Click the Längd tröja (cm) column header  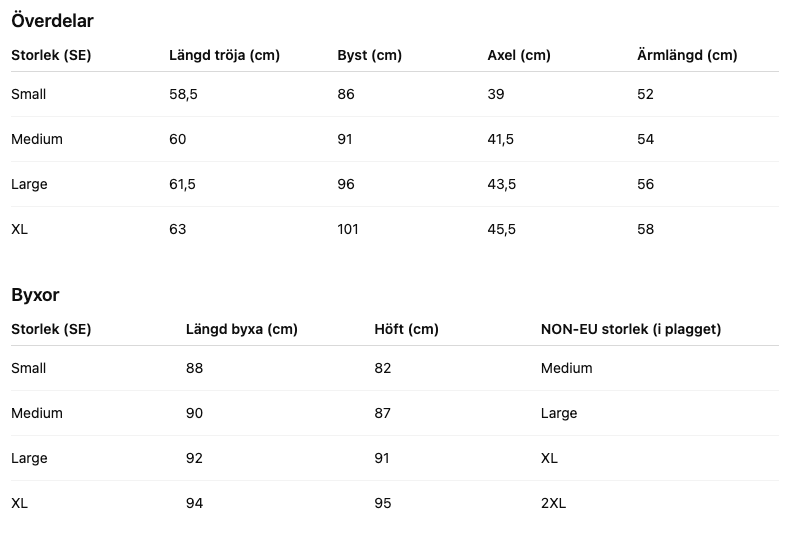click(x=224, y=55)
